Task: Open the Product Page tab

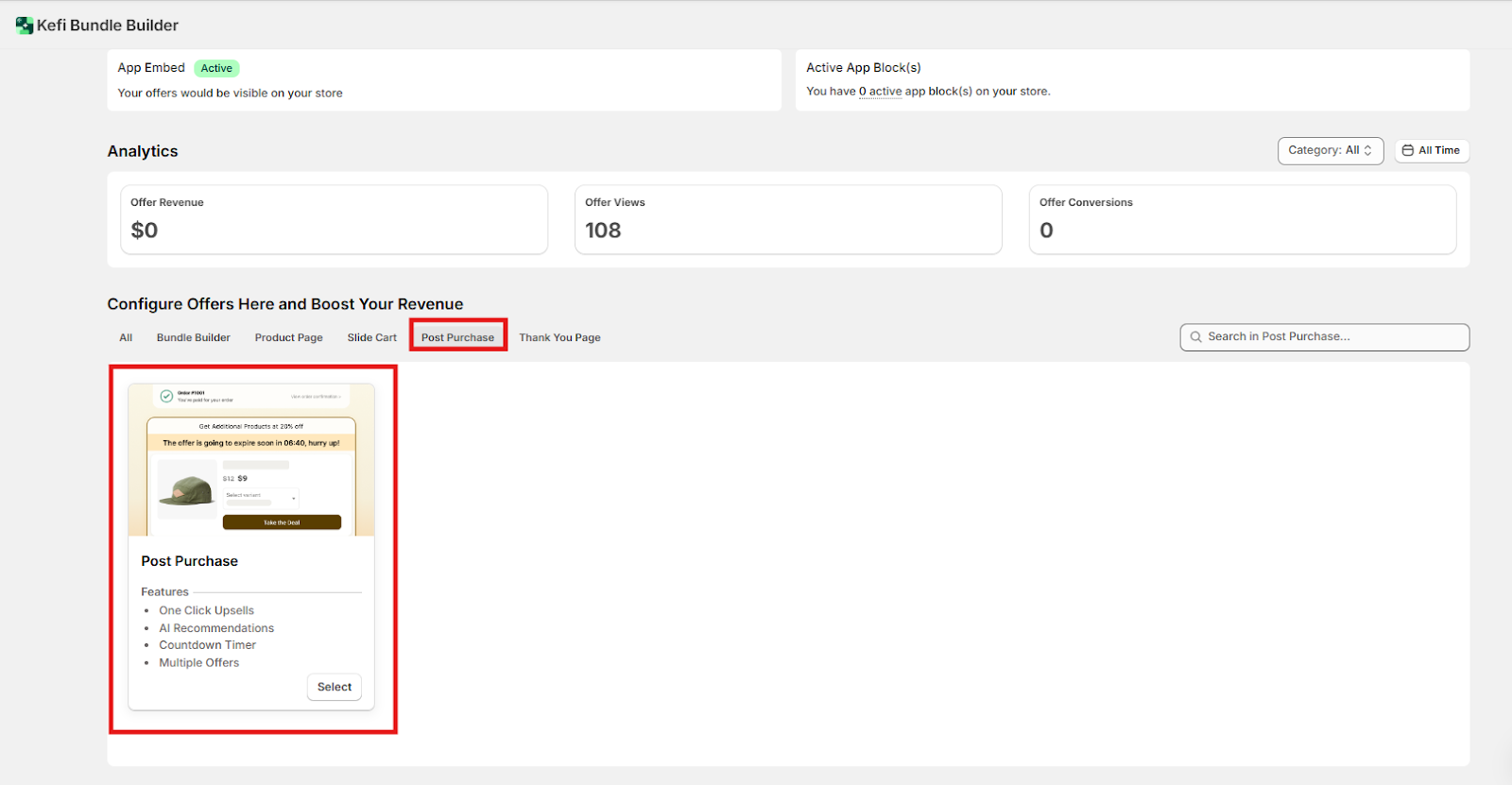Action: click(288, 338)
